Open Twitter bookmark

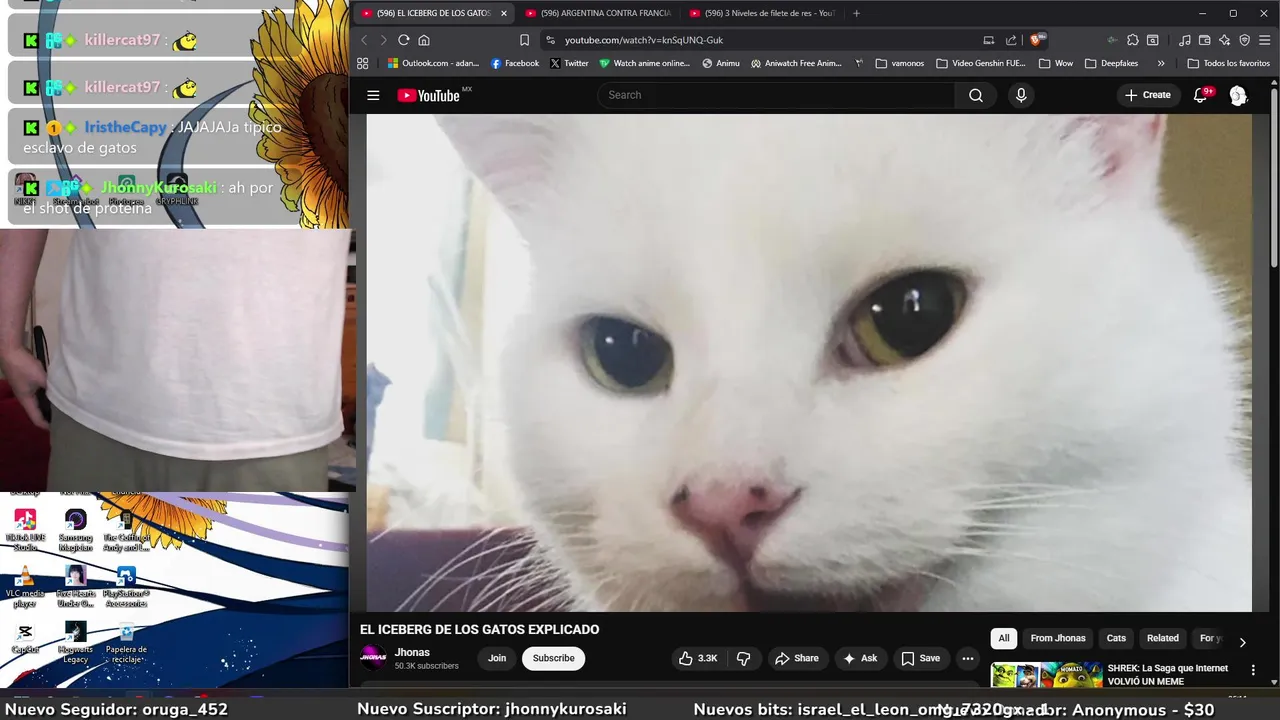tap(569, 63)
